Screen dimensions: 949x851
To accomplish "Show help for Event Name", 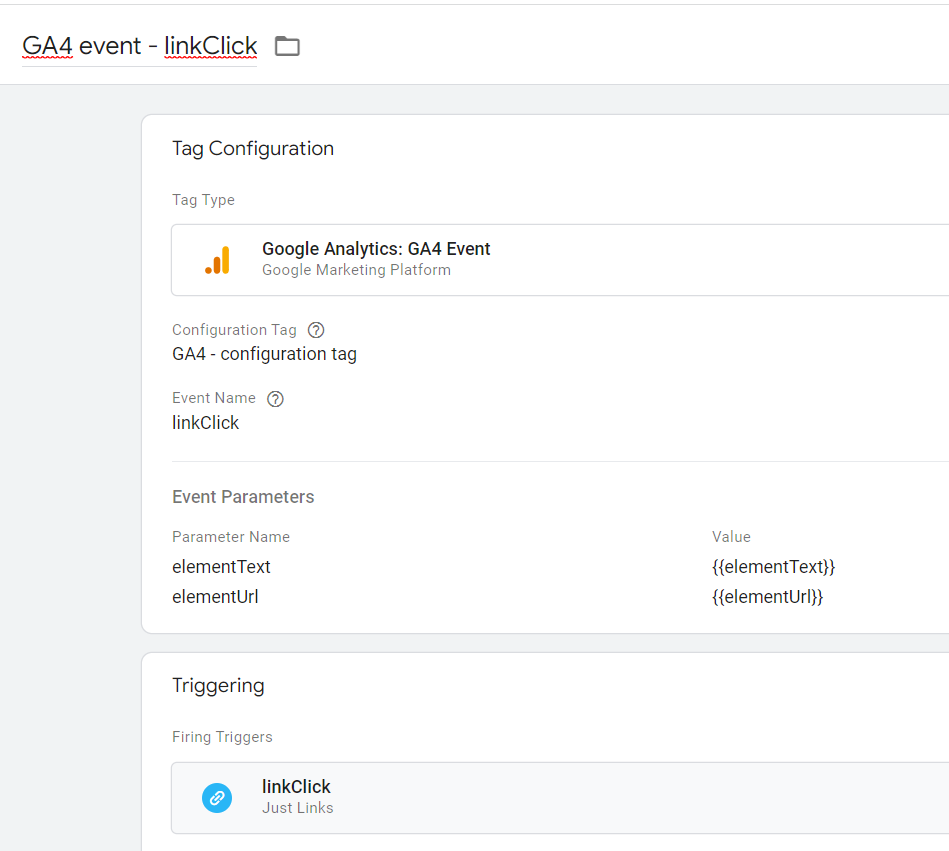I will (x=275, y=399).
